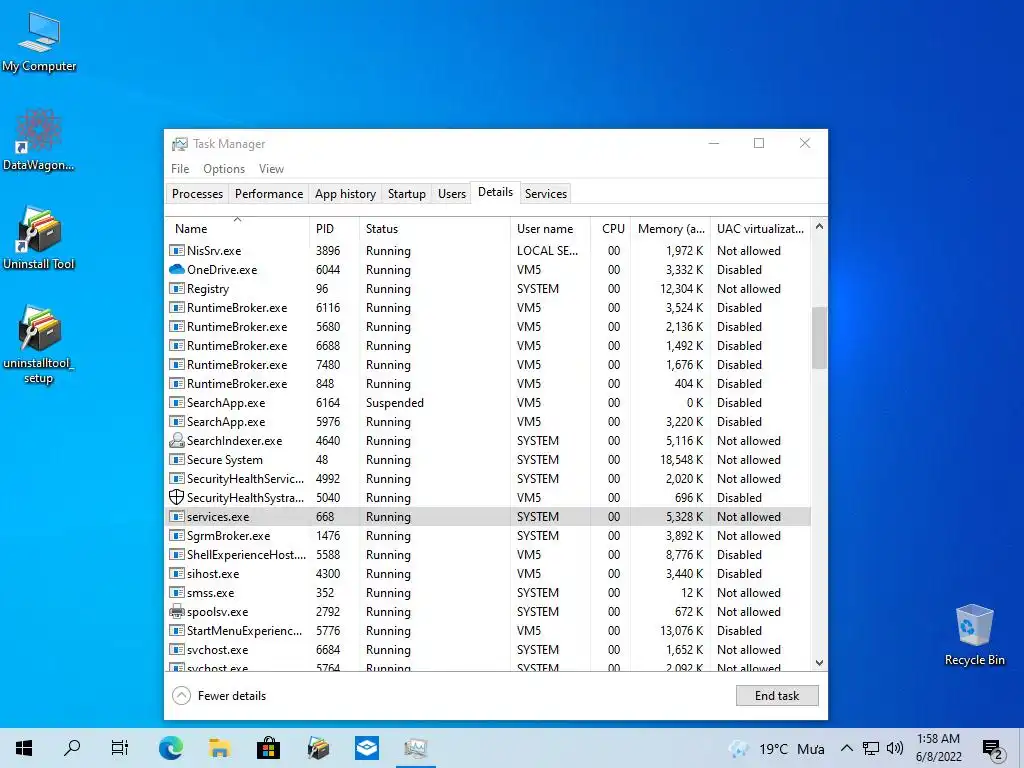
Task: Open the View menu
Action: 271,168
